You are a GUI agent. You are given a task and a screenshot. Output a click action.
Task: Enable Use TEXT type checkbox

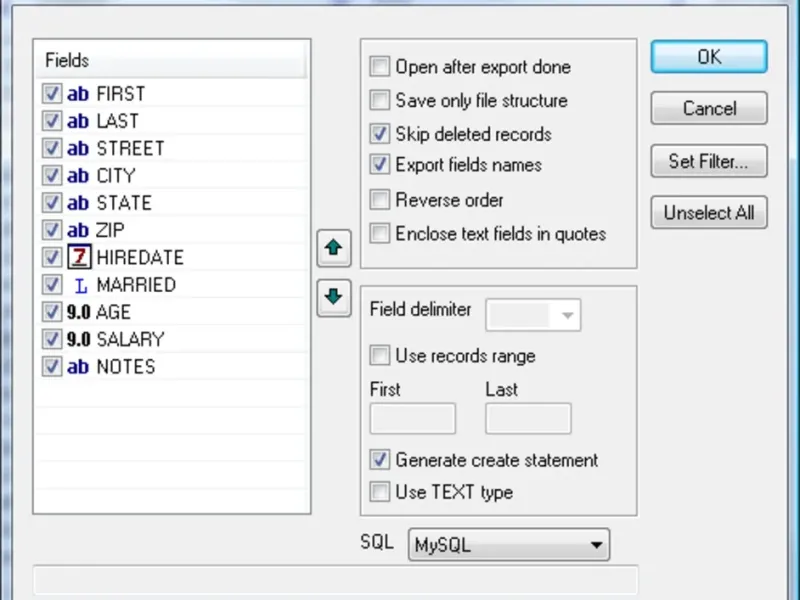point(380,492)
